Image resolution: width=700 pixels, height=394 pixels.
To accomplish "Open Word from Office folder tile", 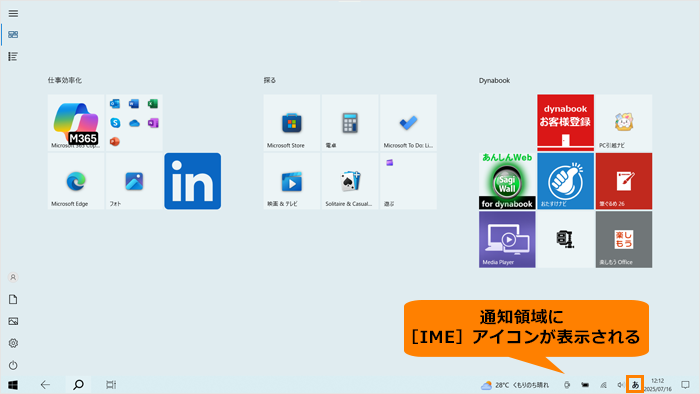I will (x=134, y=104).
